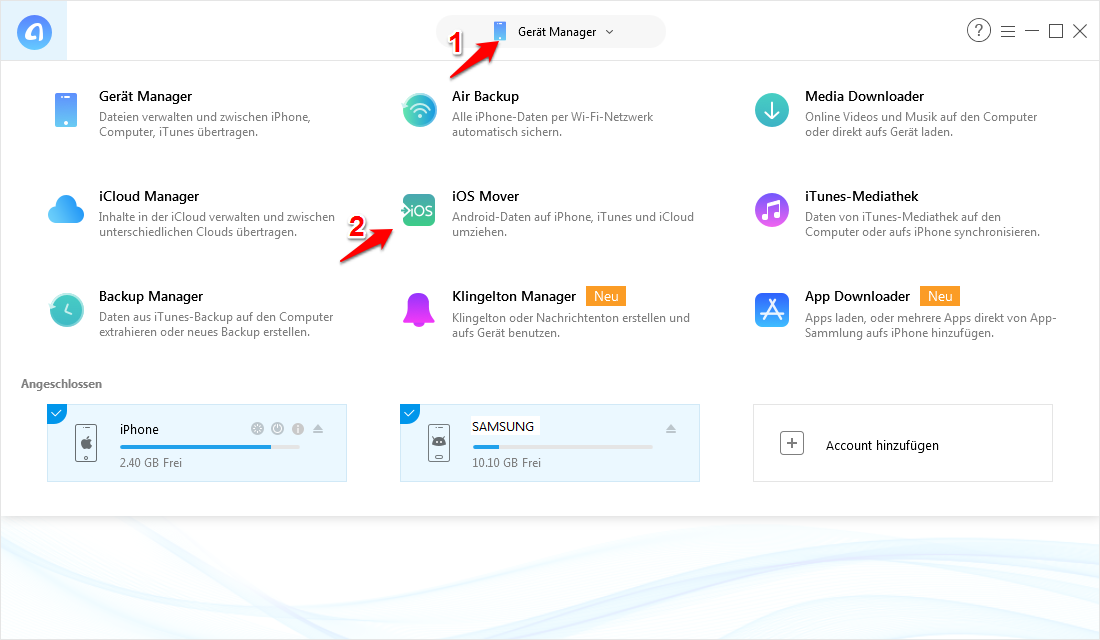
Task: Open Backup Manager feature
Action: click(151, 296)
